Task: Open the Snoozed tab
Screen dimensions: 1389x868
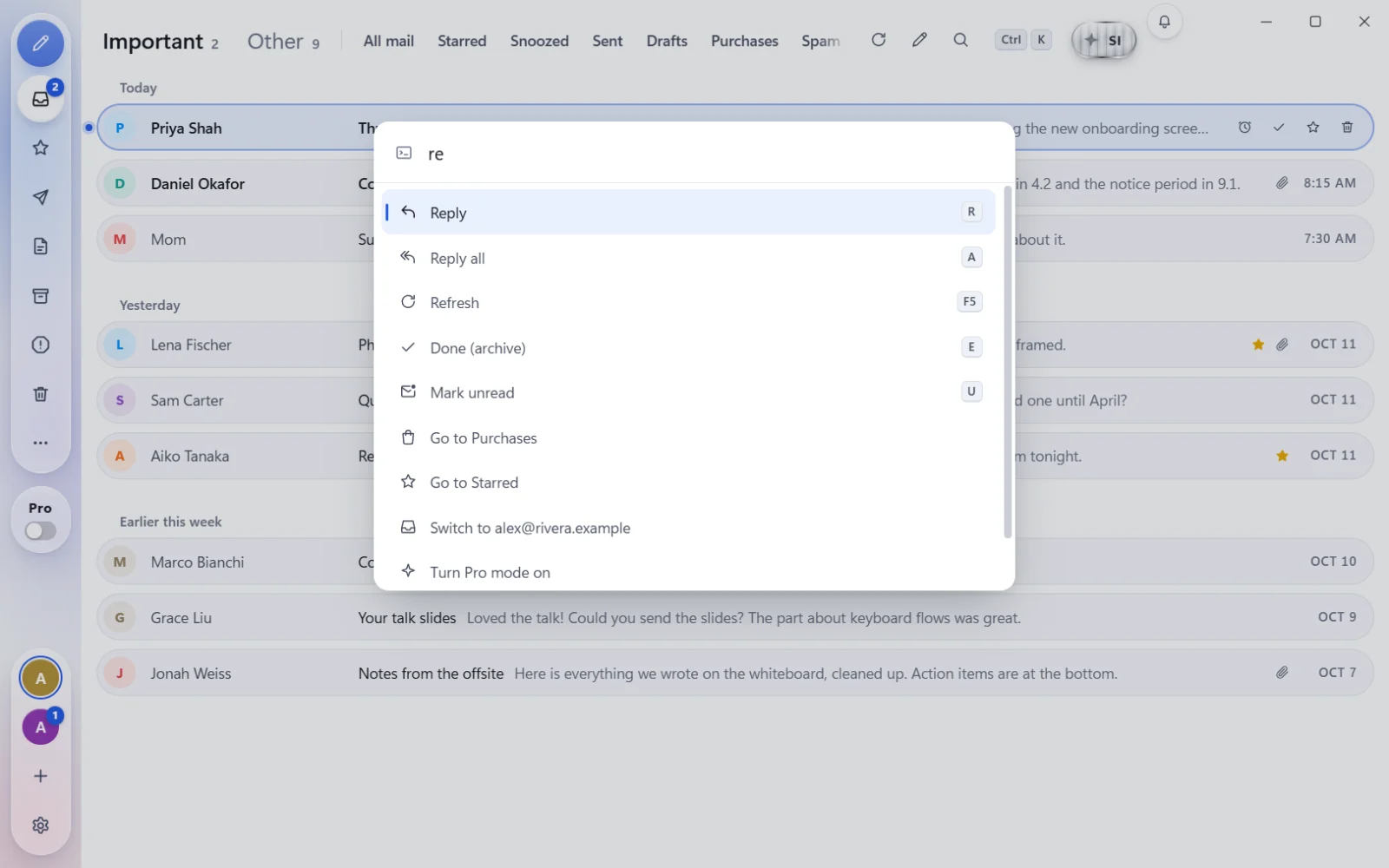Action: 539,41
